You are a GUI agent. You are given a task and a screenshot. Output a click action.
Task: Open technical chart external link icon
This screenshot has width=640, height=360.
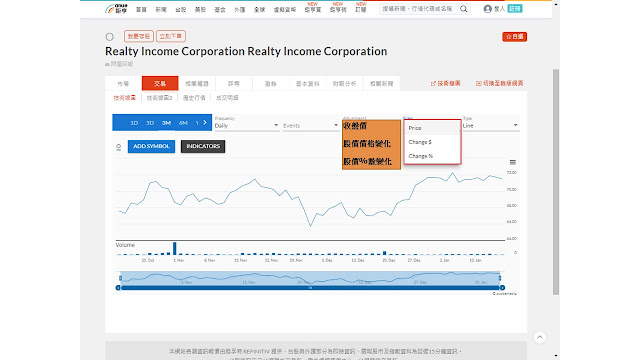coord(433,83)
